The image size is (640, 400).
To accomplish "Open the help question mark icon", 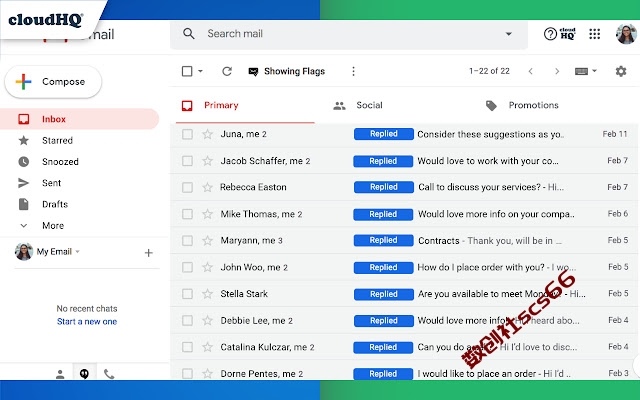I will point(550,34).
